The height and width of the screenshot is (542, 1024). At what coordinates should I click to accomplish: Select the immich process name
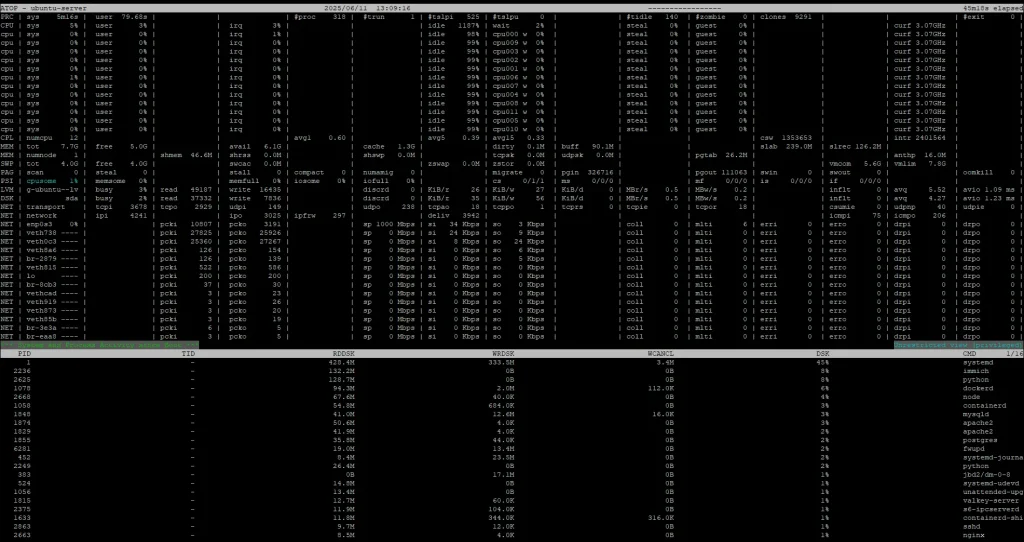(976, 371)
